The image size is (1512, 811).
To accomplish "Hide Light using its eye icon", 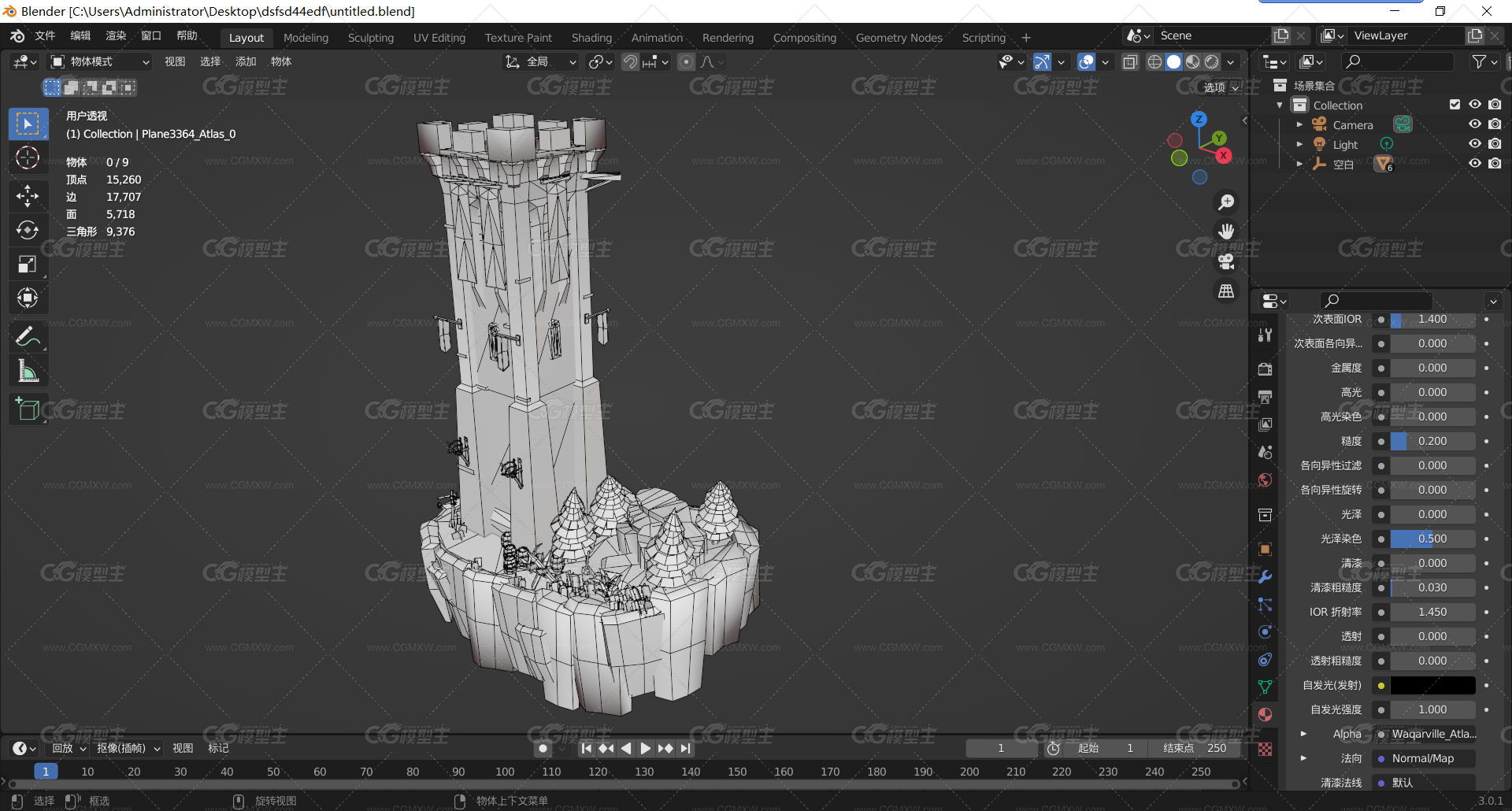I will pos(1475,144).
